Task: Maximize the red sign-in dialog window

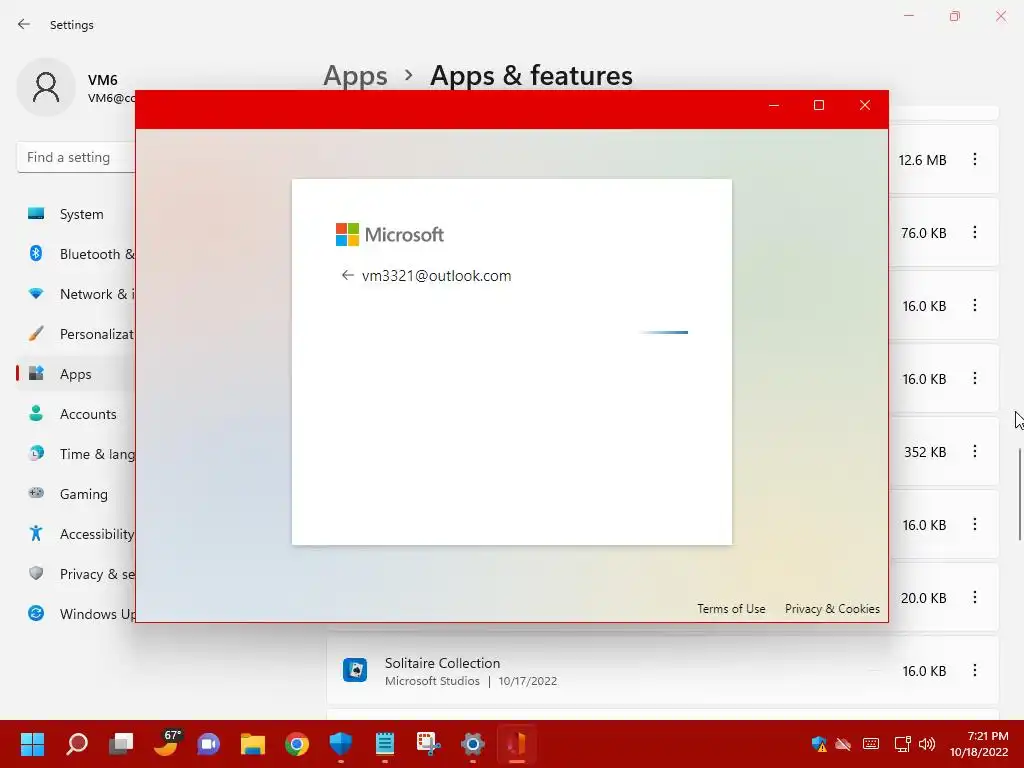Action: pos(819,105)
